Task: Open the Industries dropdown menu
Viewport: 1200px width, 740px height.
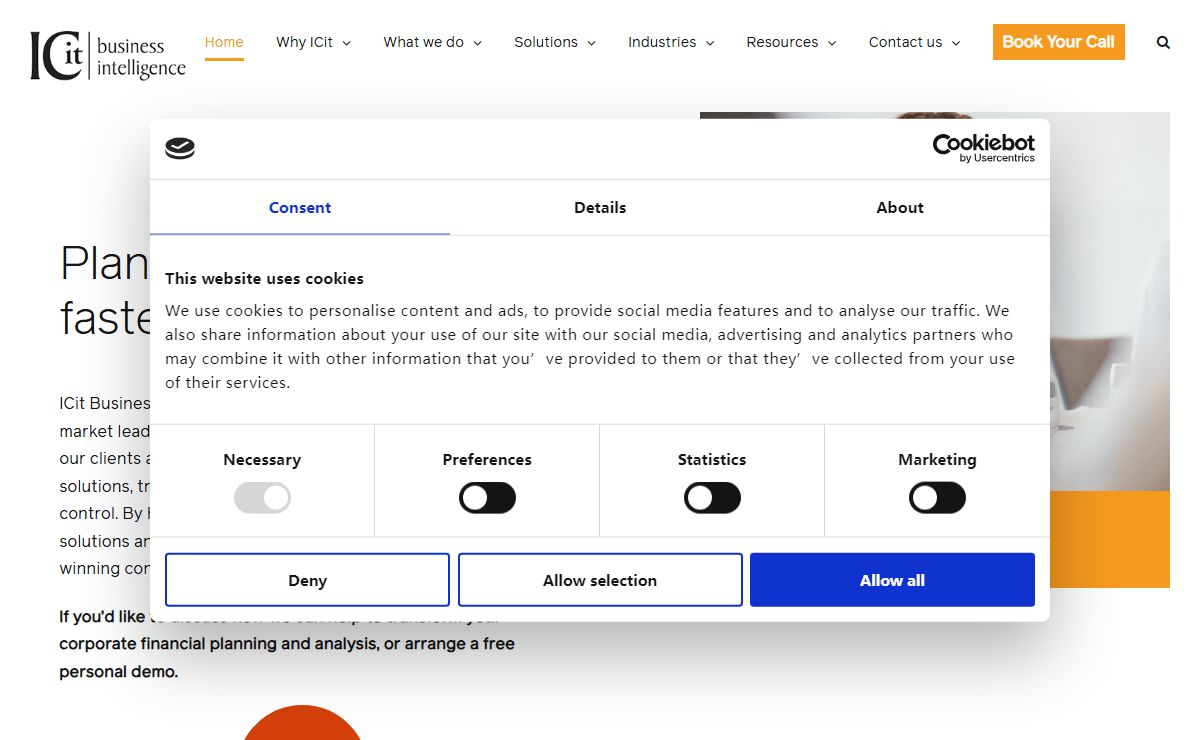Action: click(x=671, y=42)
